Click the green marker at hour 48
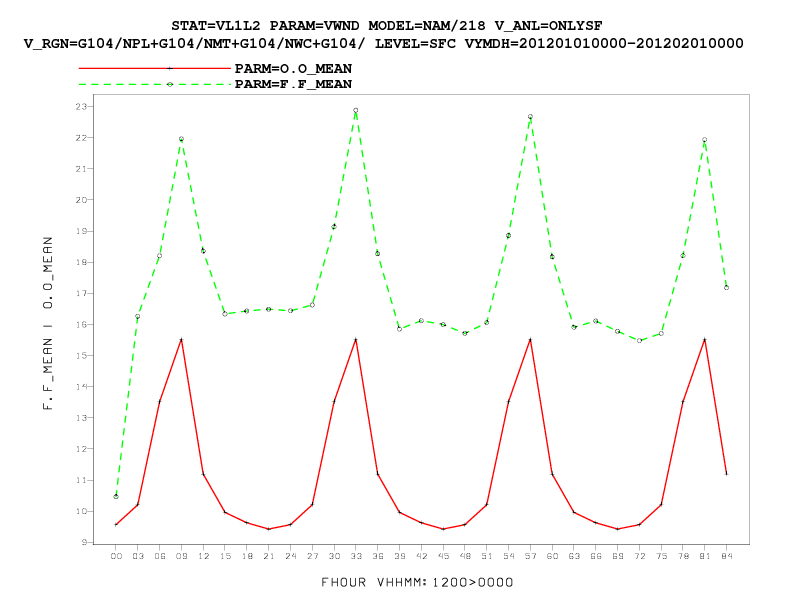This screenshot has width=792, height=612. click(465, 333)
